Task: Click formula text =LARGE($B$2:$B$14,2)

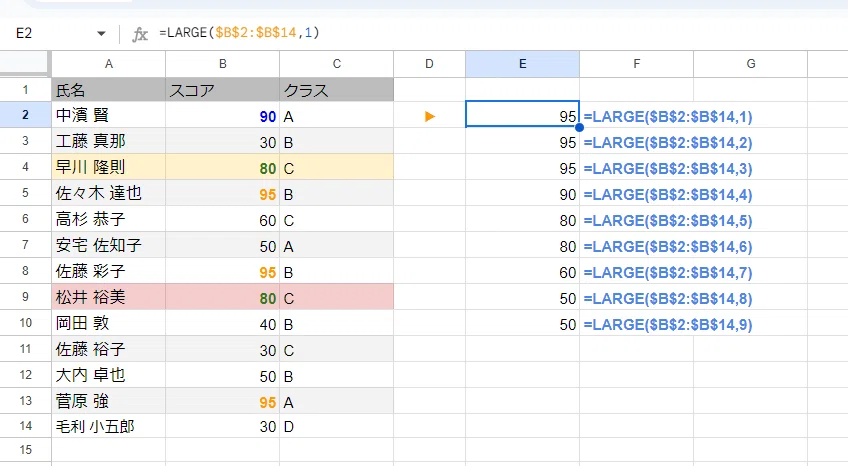Action: coord(668,143)
